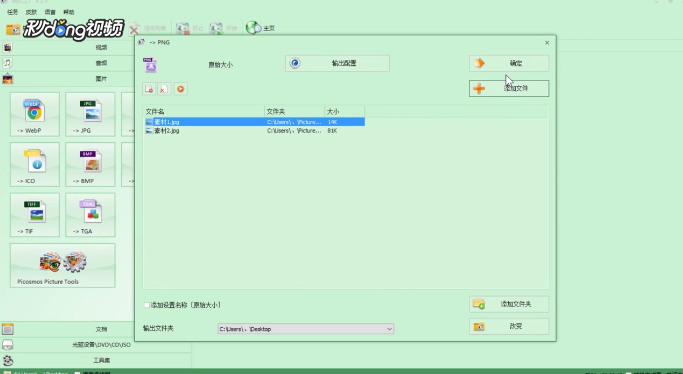
Task: Open the 输出文件夹 path dropdown
Action: coord(306,329)
